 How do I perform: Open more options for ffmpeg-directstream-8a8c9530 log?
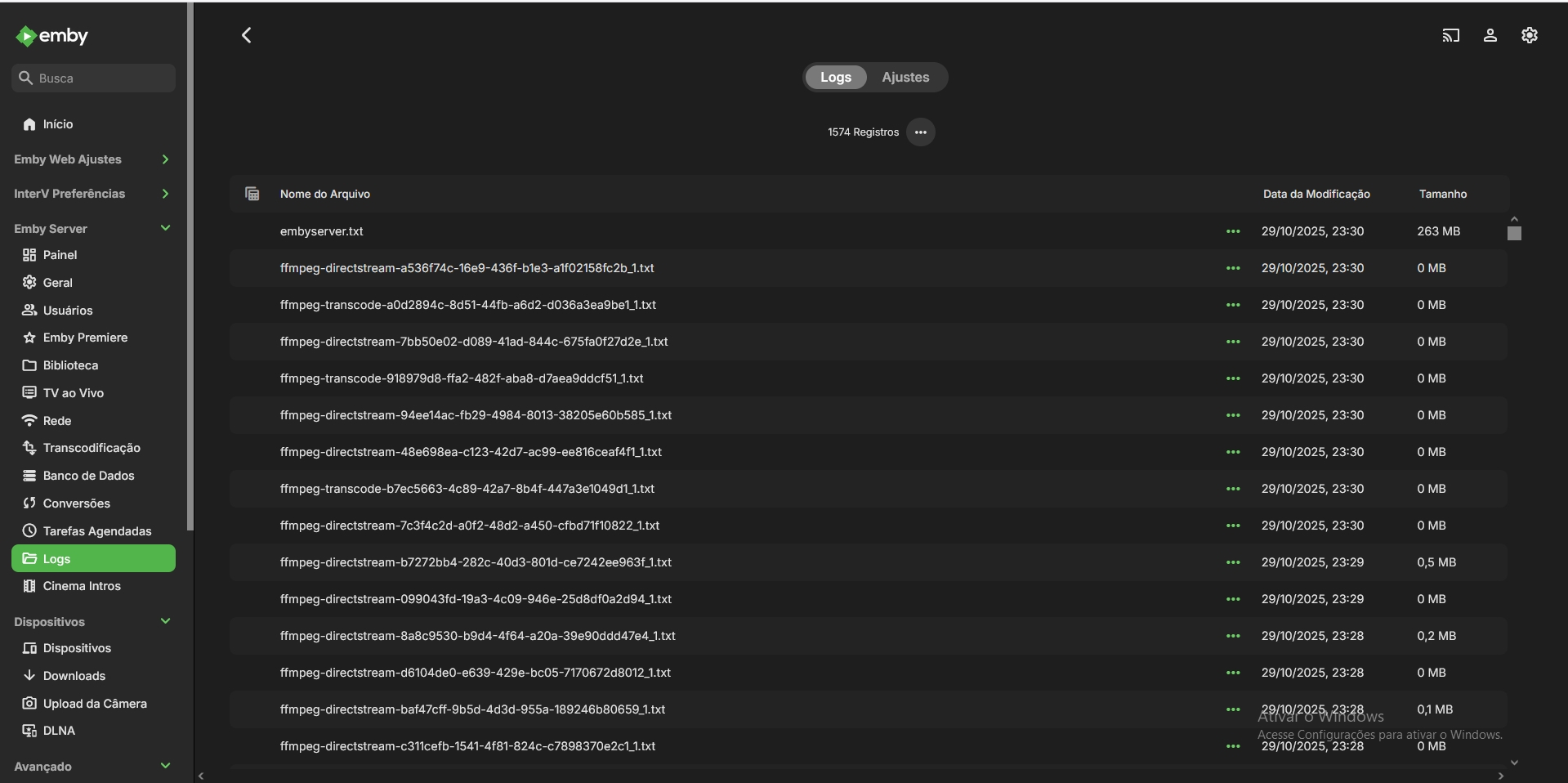click(1233, 636)
